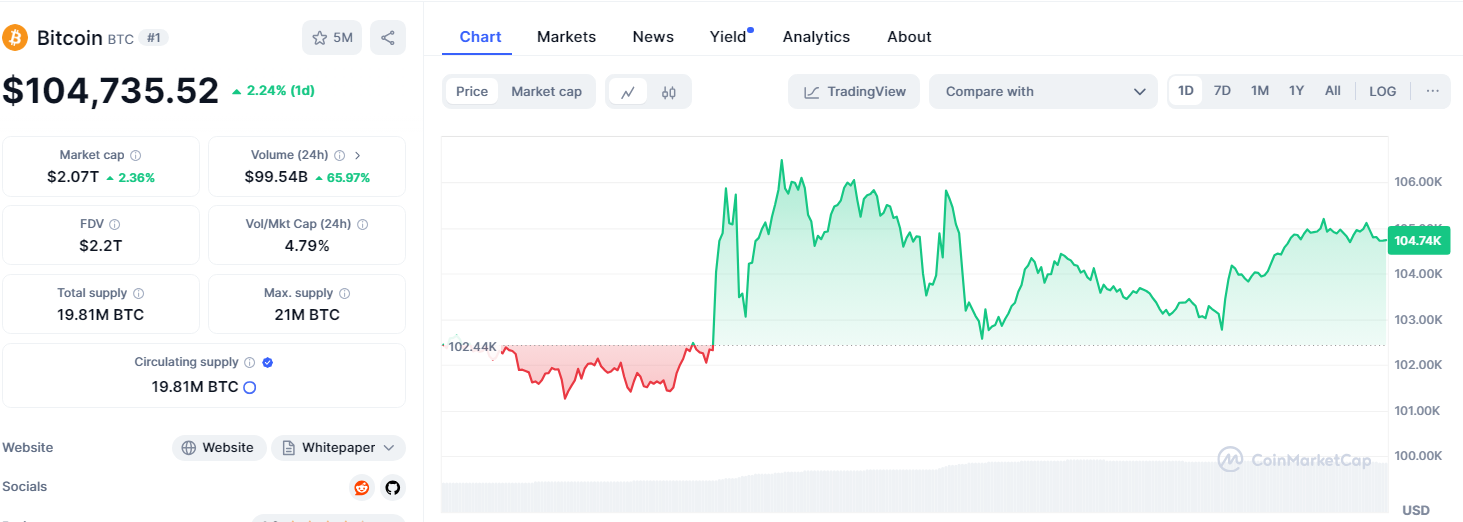Switch to the About tab

point(909,37)
